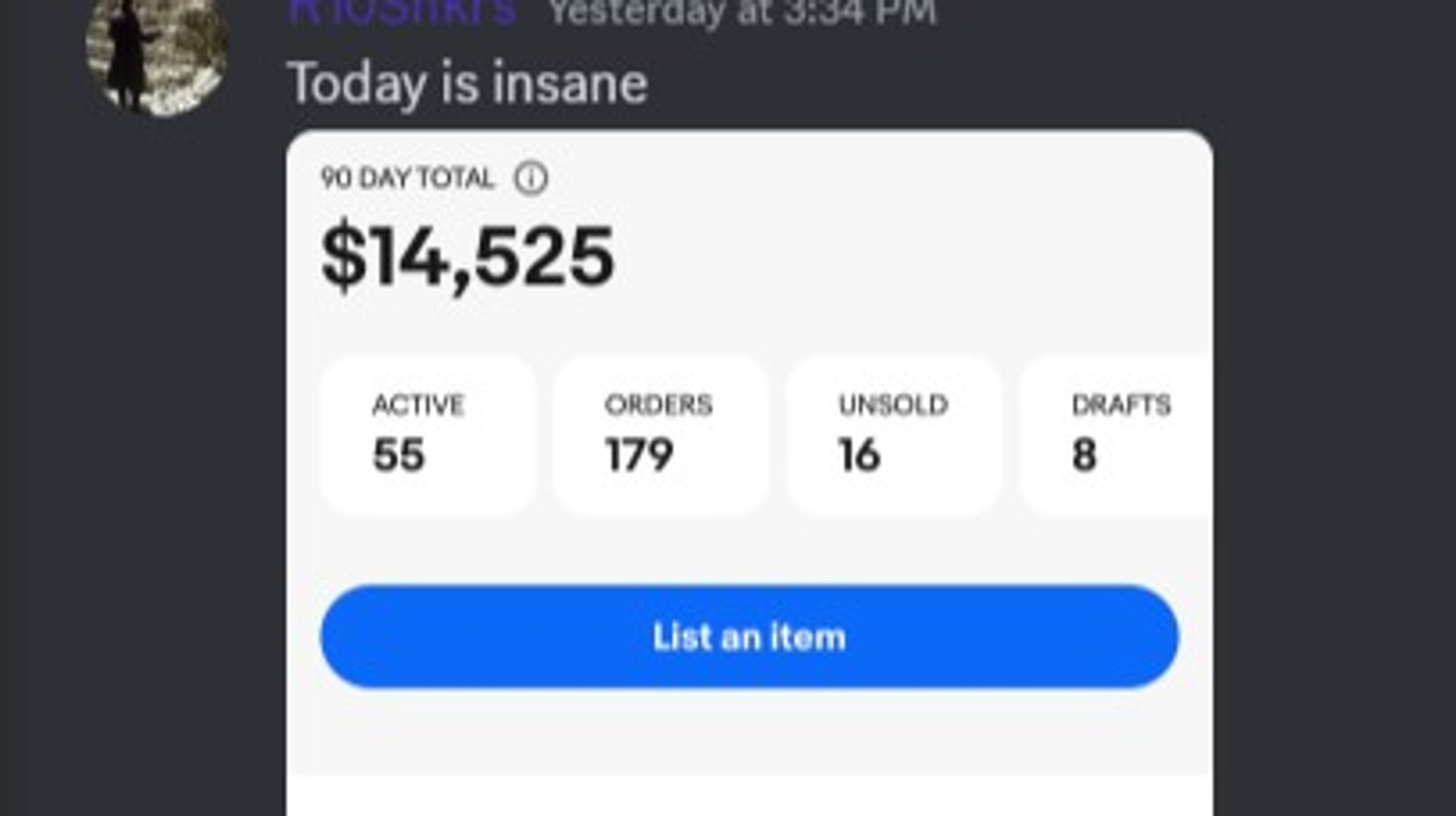Click the '90 DAY TOTAL' label
The image size is (1456, 816).
[407, 179]
